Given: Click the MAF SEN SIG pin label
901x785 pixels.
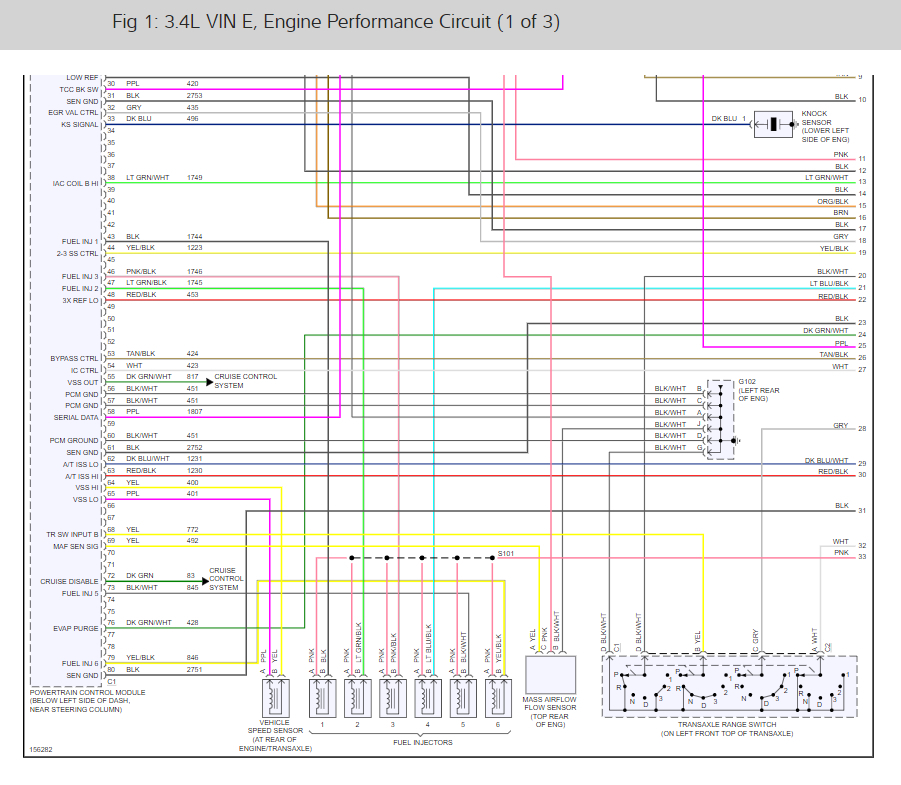Looking at the screenshot, I should coord(76,547).
